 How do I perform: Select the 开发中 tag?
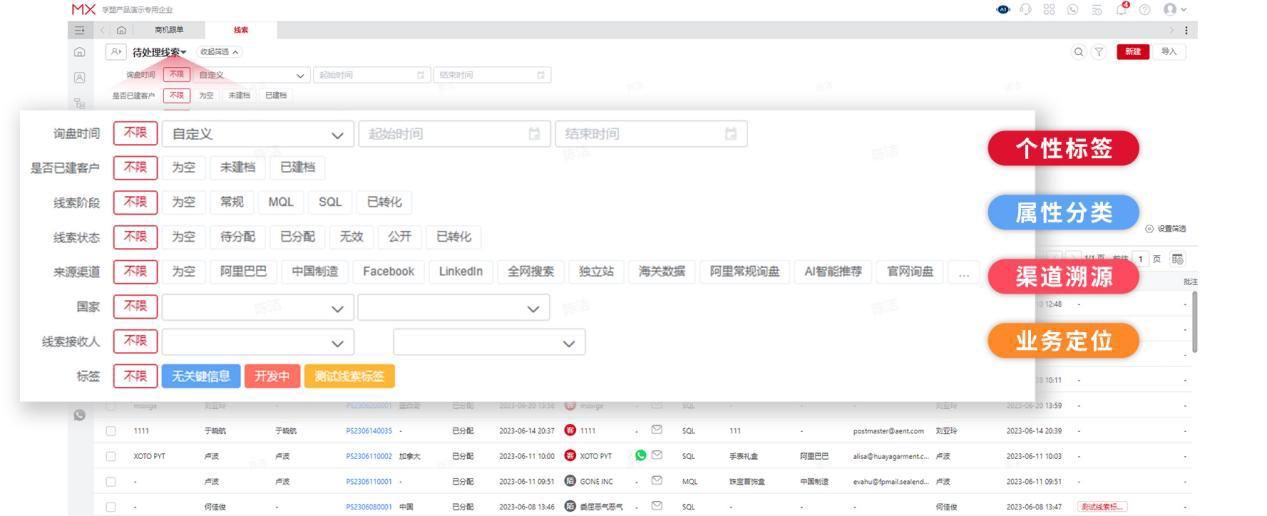click(271, 376)
